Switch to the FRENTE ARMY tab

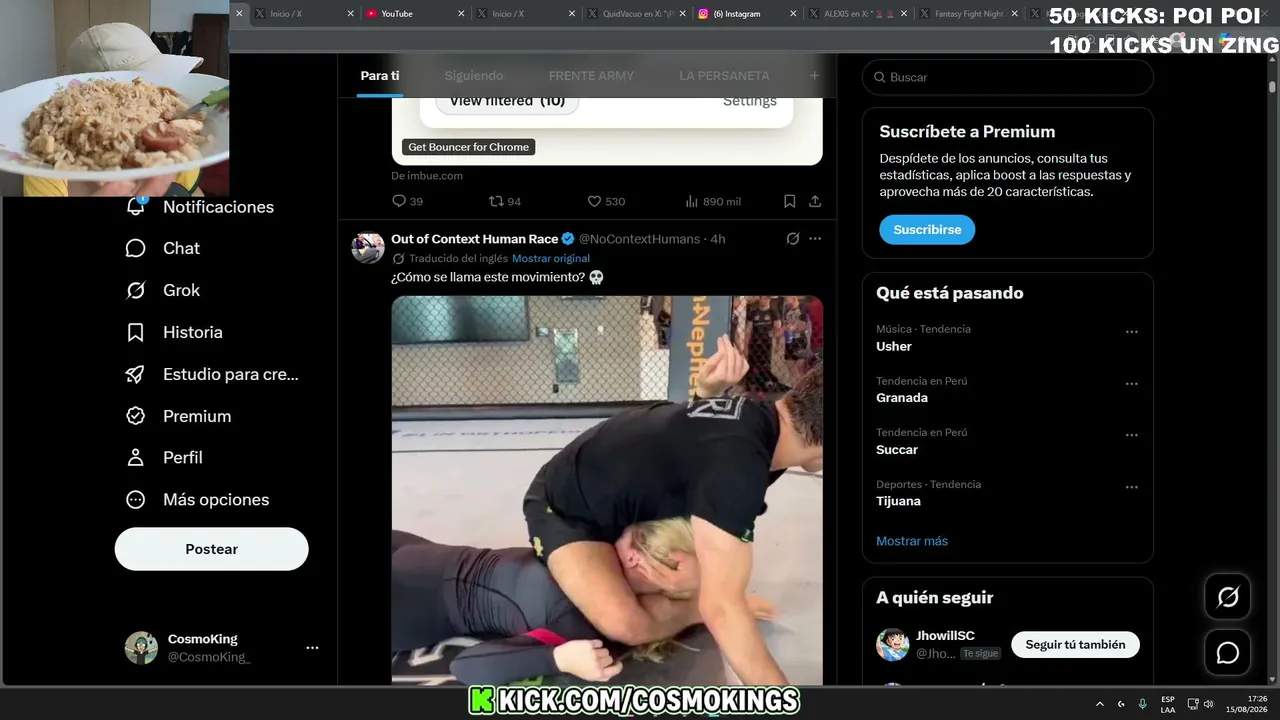click(591, 76)
